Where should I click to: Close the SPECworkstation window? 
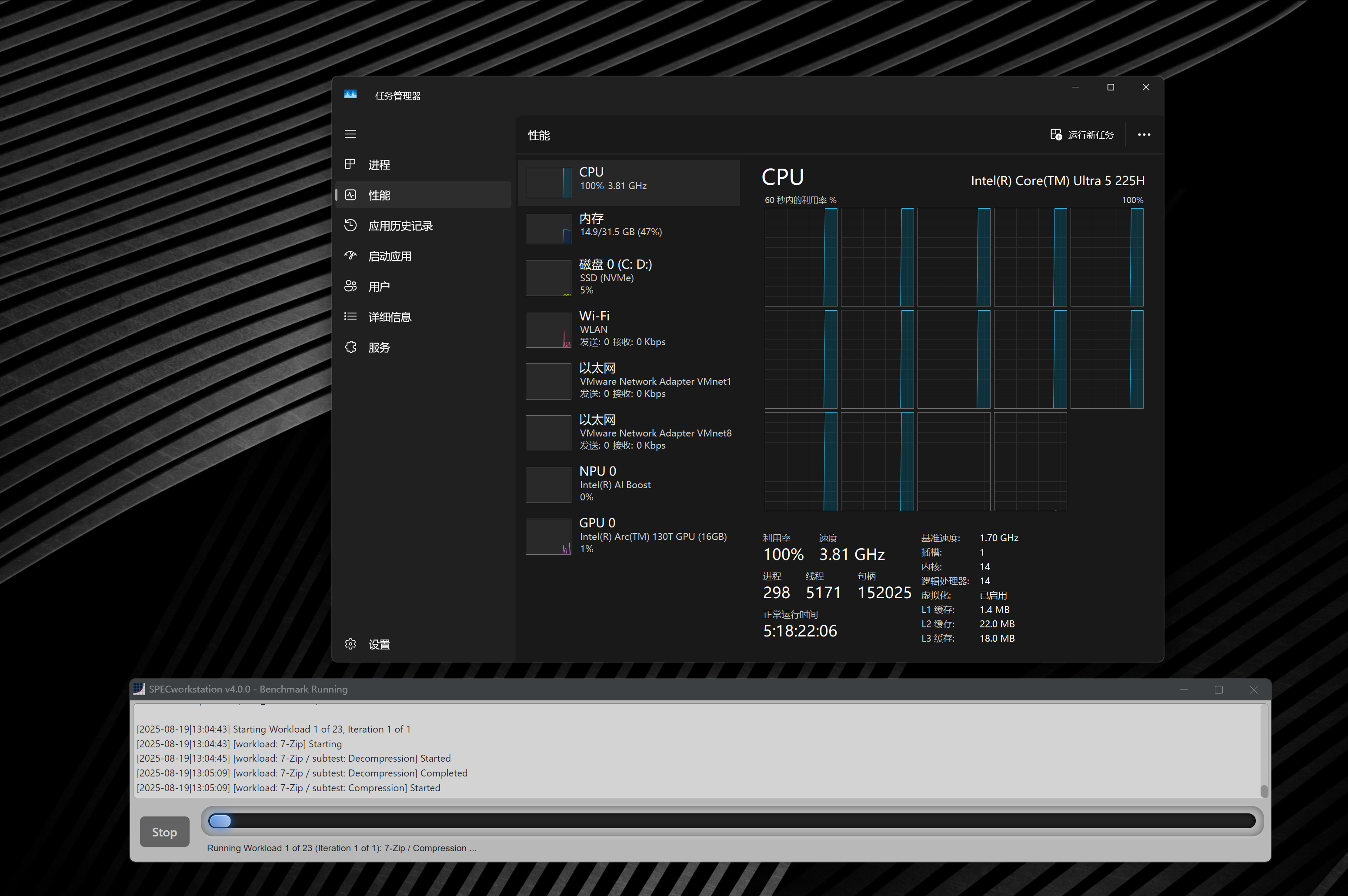tap(1254, 689)
